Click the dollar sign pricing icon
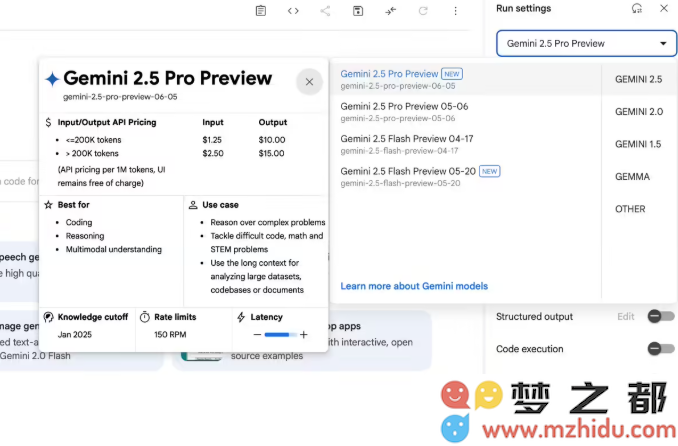The image size is (678, 446). click(x=48, y=122)
